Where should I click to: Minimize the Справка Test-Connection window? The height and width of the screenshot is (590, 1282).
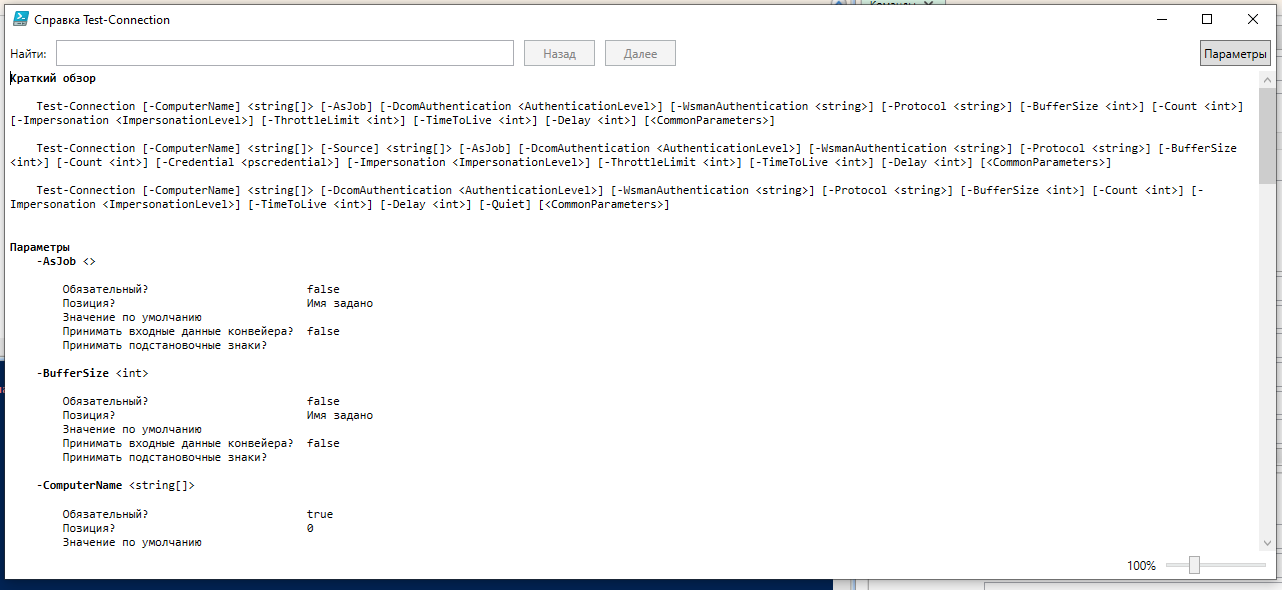coord(1162,19)
